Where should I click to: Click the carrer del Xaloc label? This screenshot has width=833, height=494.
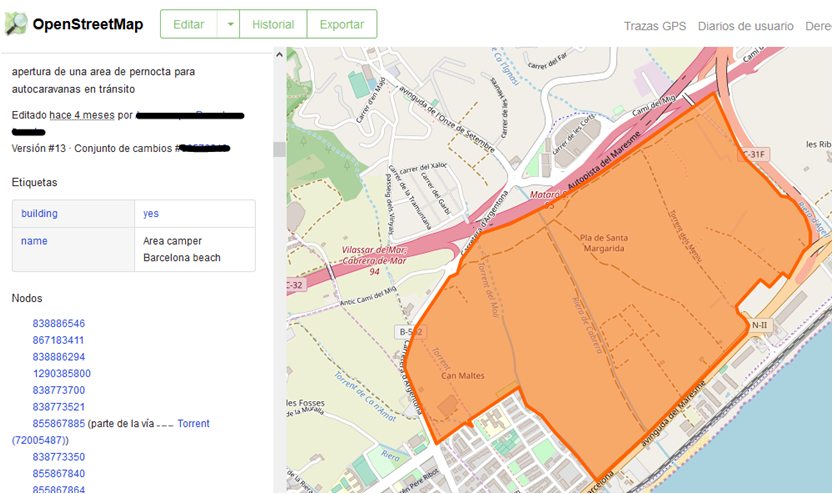pyautogui.click(x=423, y=168)
